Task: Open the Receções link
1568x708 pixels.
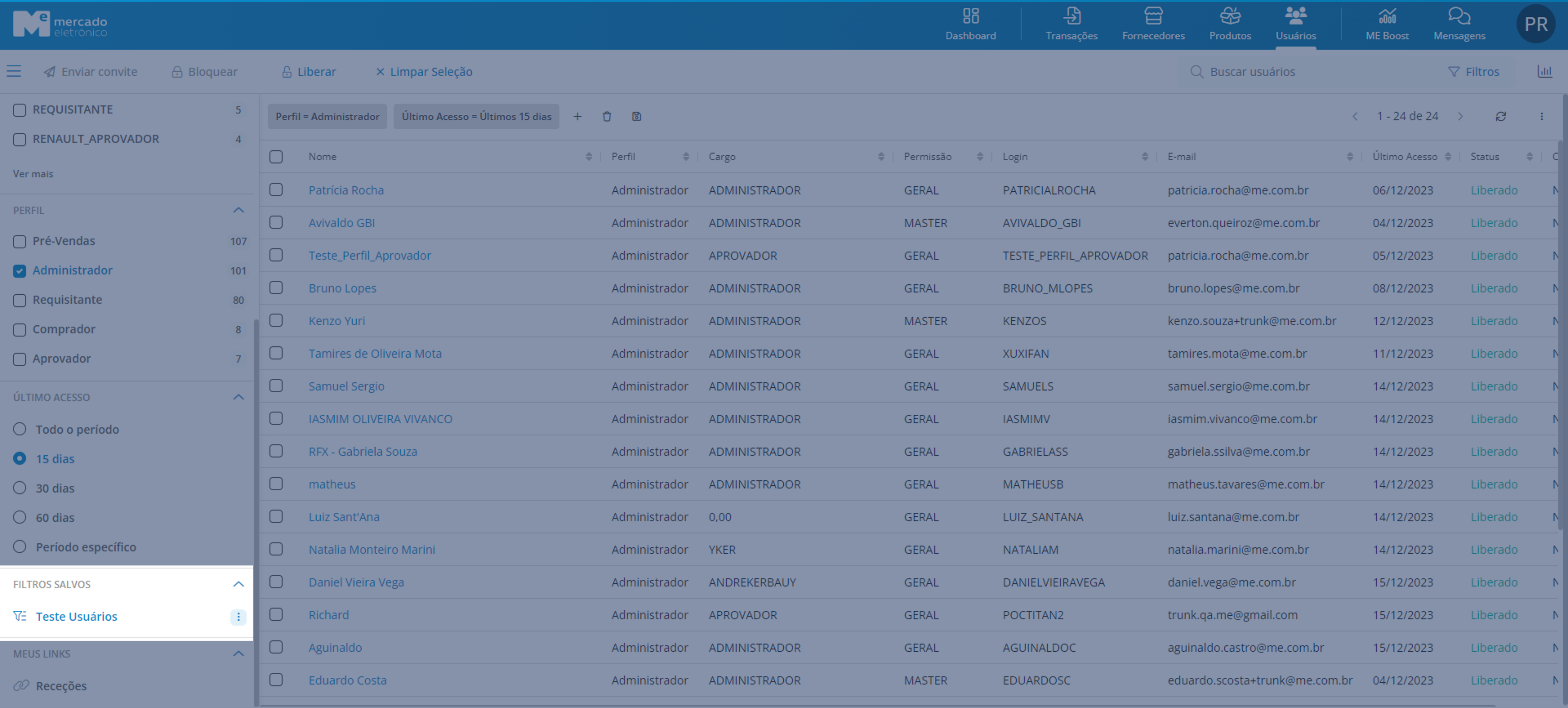Action: (x=61, y=686)
